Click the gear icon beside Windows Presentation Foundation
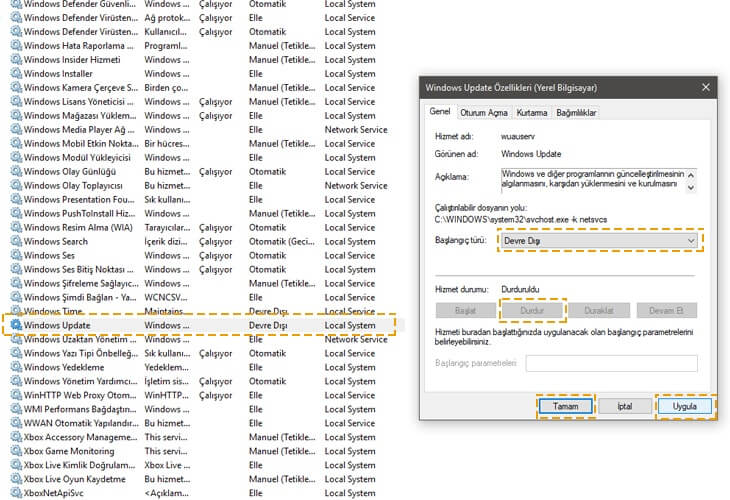The width and height of the screenshot is (730, 500). pos(16,199)
